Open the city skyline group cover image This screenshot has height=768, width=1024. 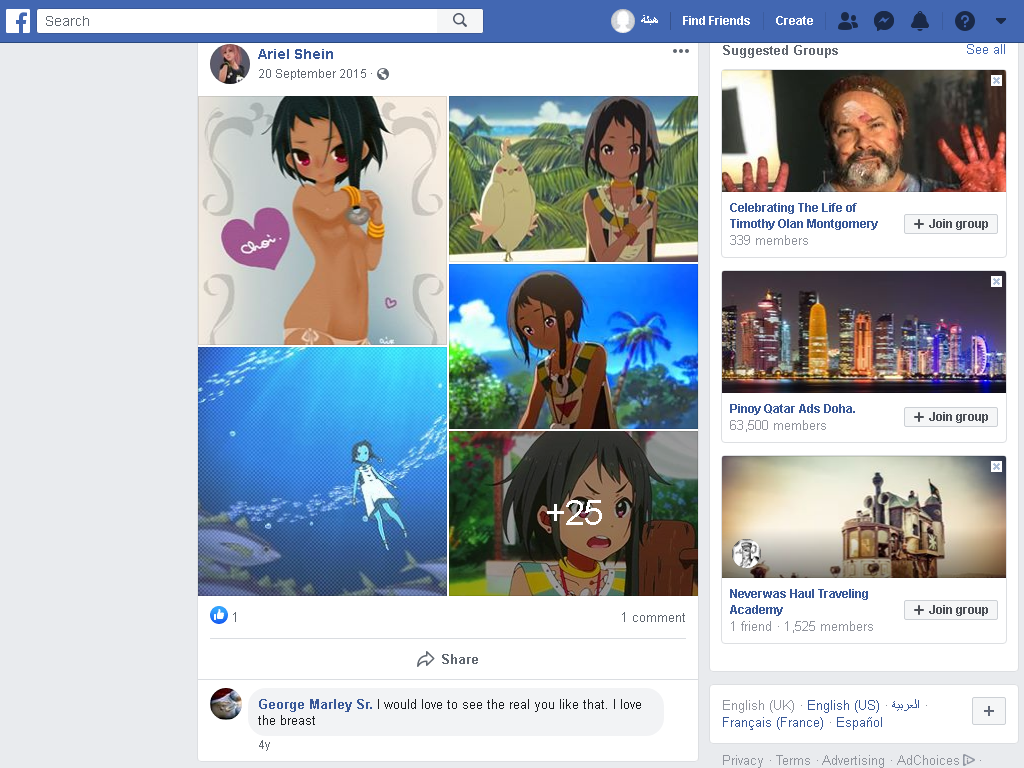864,332
